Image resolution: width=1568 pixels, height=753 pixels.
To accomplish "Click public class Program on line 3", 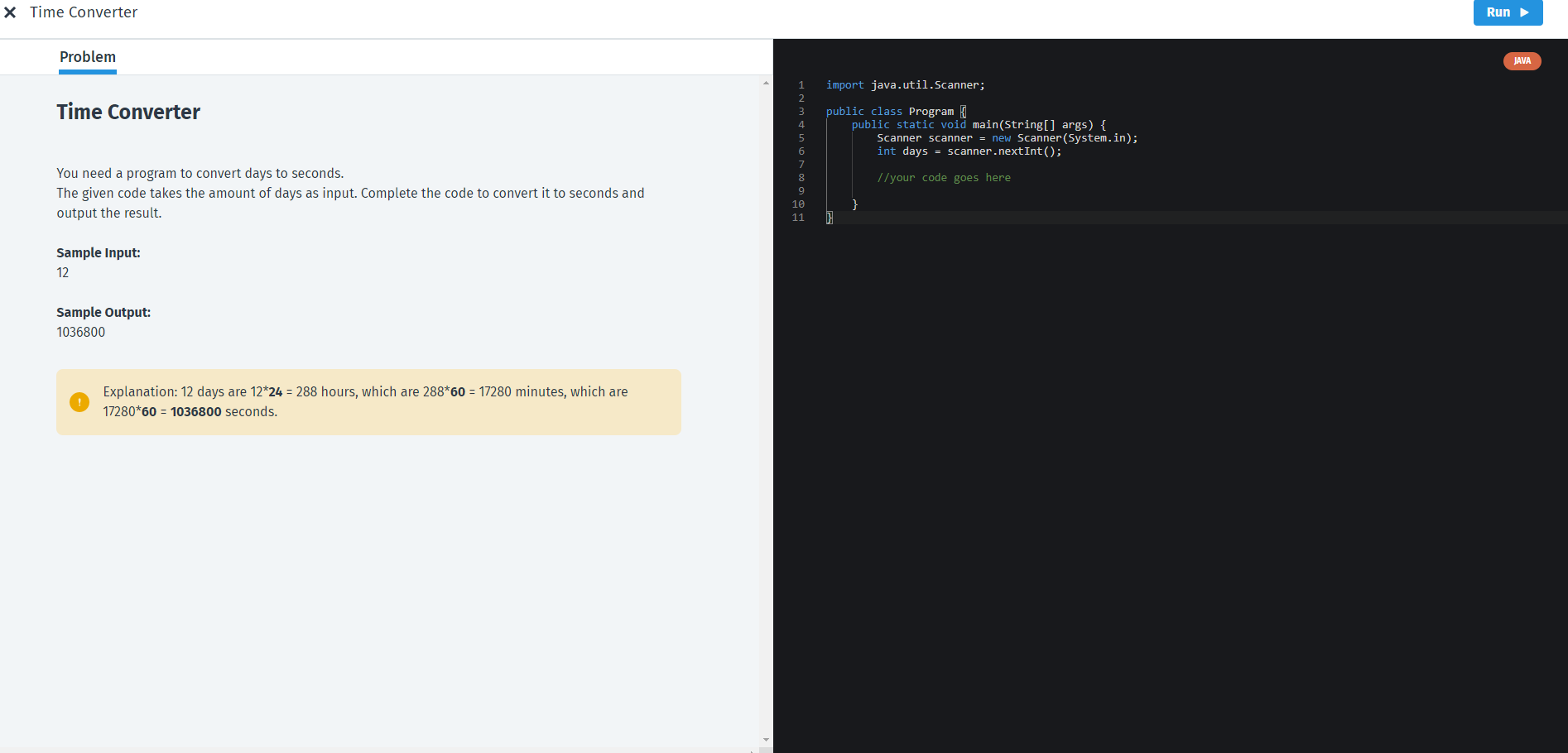I will [892, 111].
